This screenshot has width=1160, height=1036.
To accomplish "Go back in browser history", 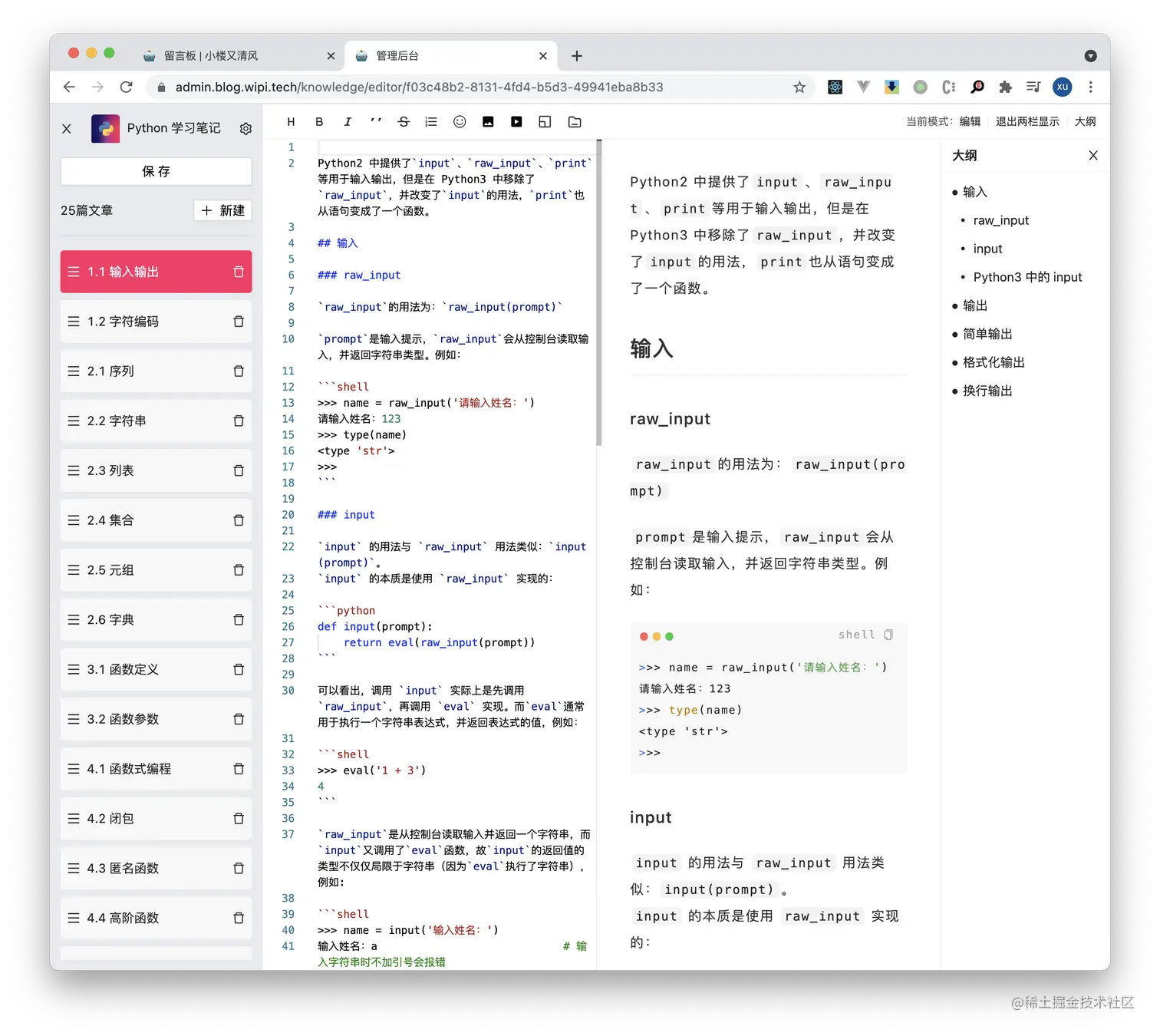I will [69, 87].
